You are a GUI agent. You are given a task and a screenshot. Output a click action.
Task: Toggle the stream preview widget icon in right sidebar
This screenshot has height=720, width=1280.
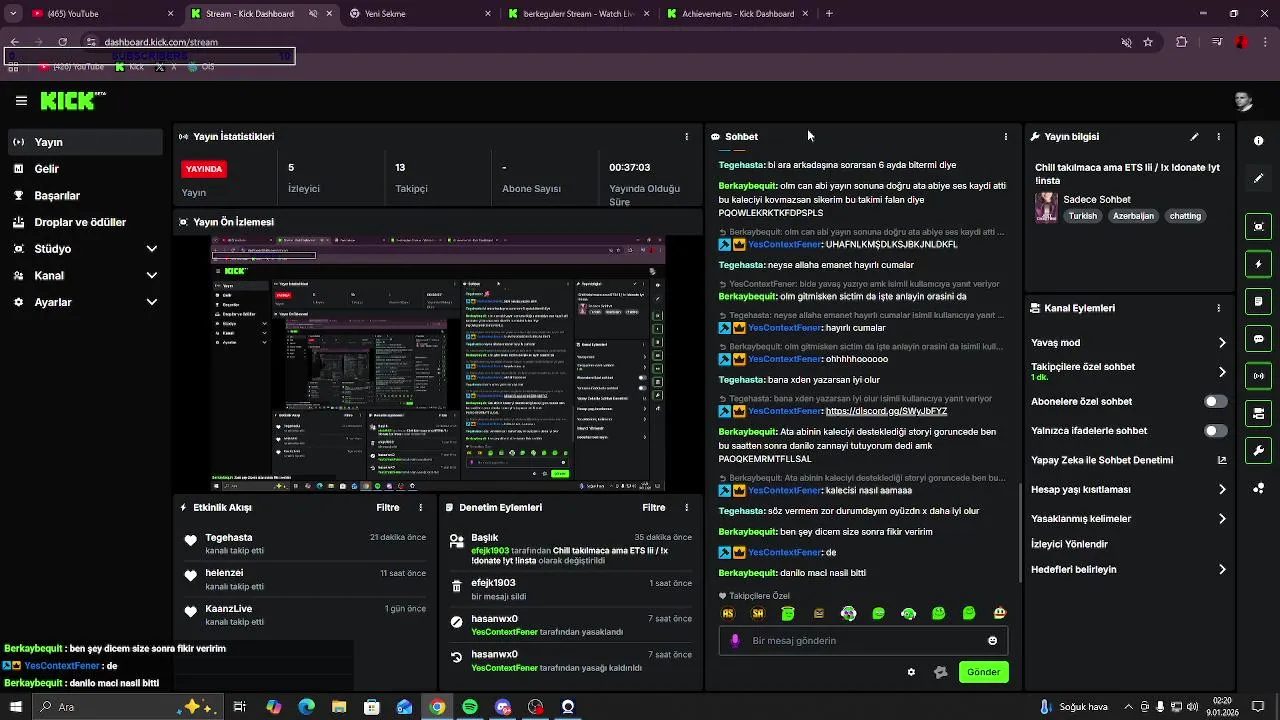pyautogui.click(x=1258, y=227)
